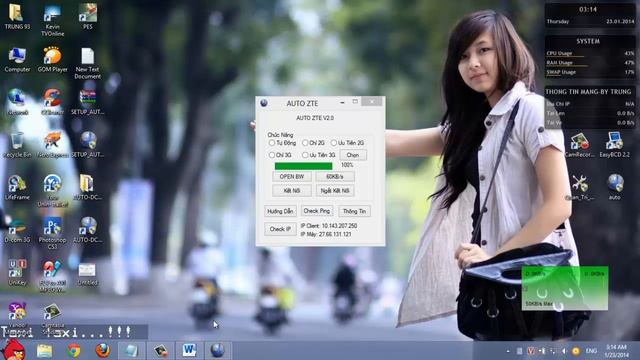Screen dimensions: 640x360
Task: Open Google Chrome from the taskbar
Action: pos(74,351)
